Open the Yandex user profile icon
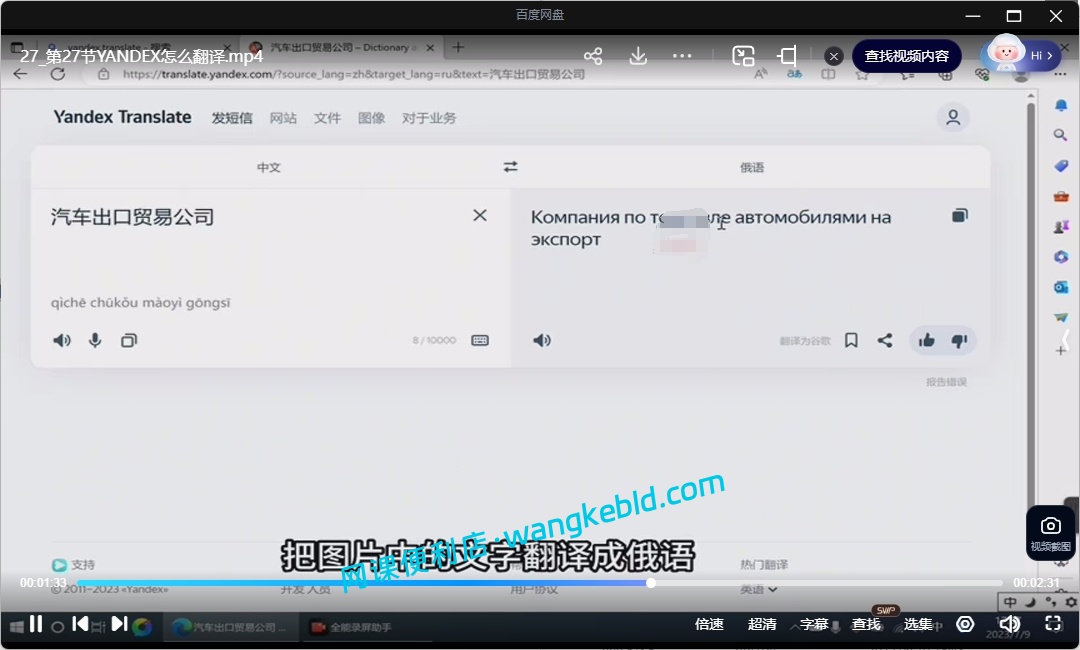1080x650 pixels. pos(953,117)
